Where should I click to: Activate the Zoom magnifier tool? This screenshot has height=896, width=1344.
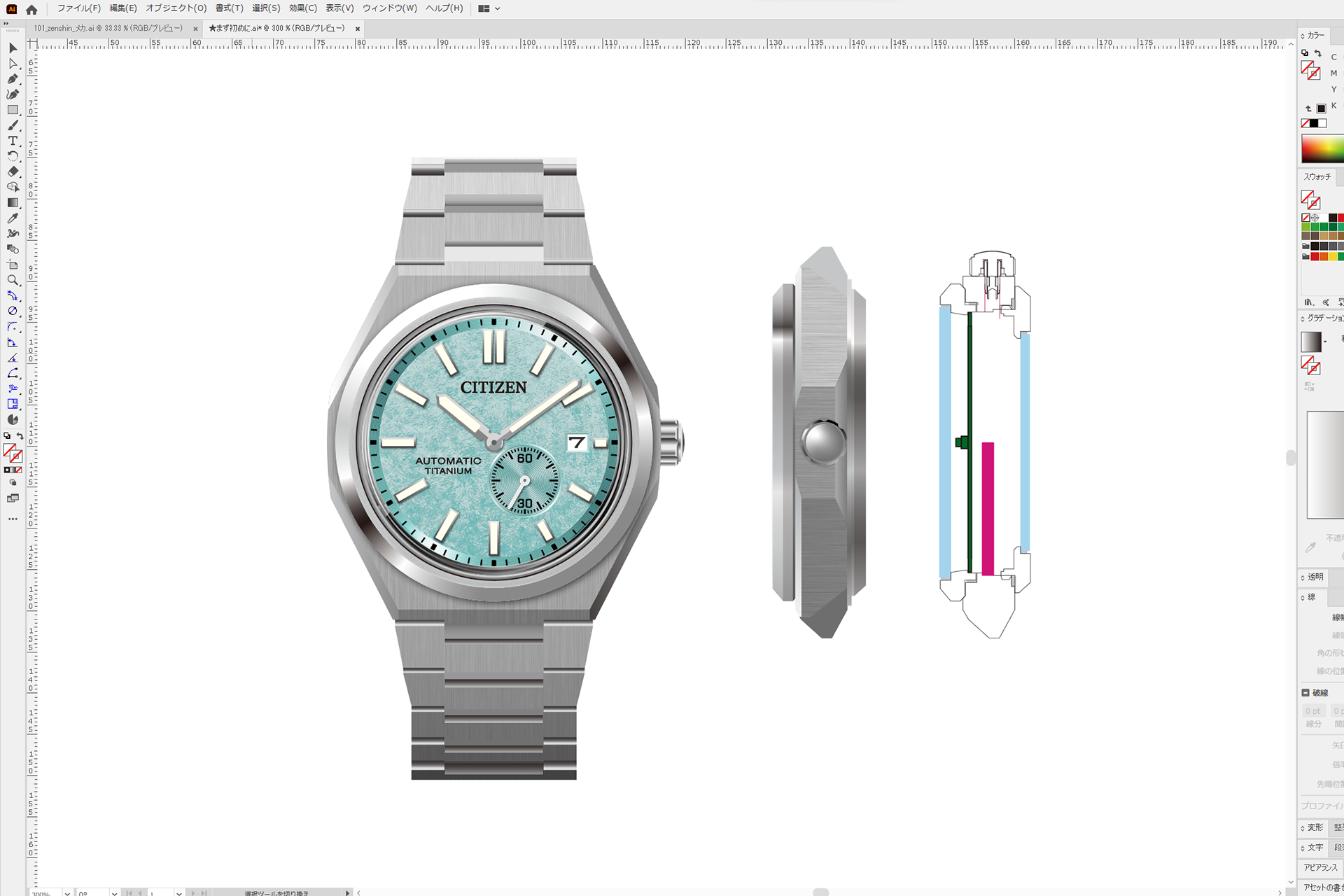[13, 280]
